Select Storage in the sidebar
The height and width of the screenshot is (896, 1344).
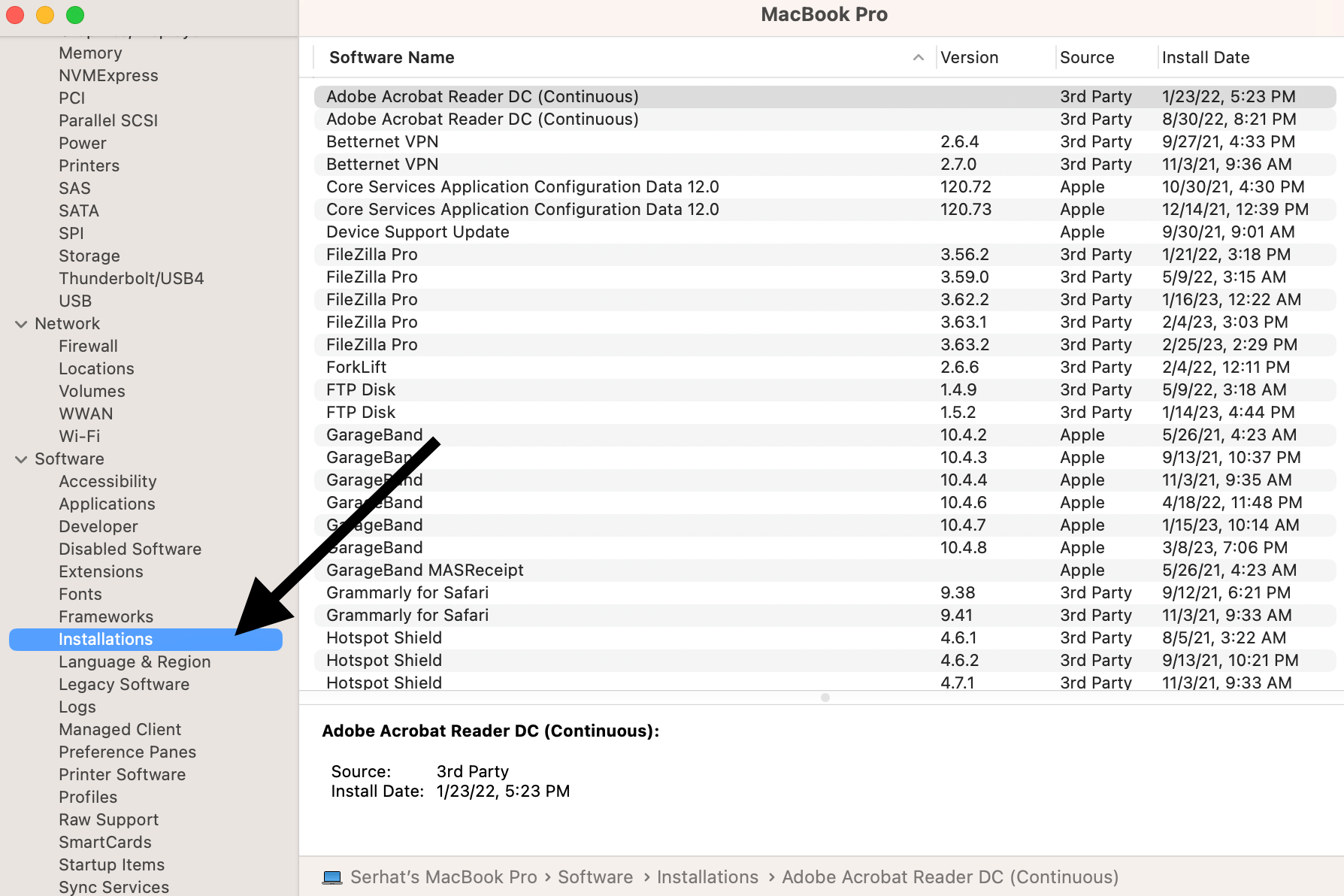[x=89, y=256]
